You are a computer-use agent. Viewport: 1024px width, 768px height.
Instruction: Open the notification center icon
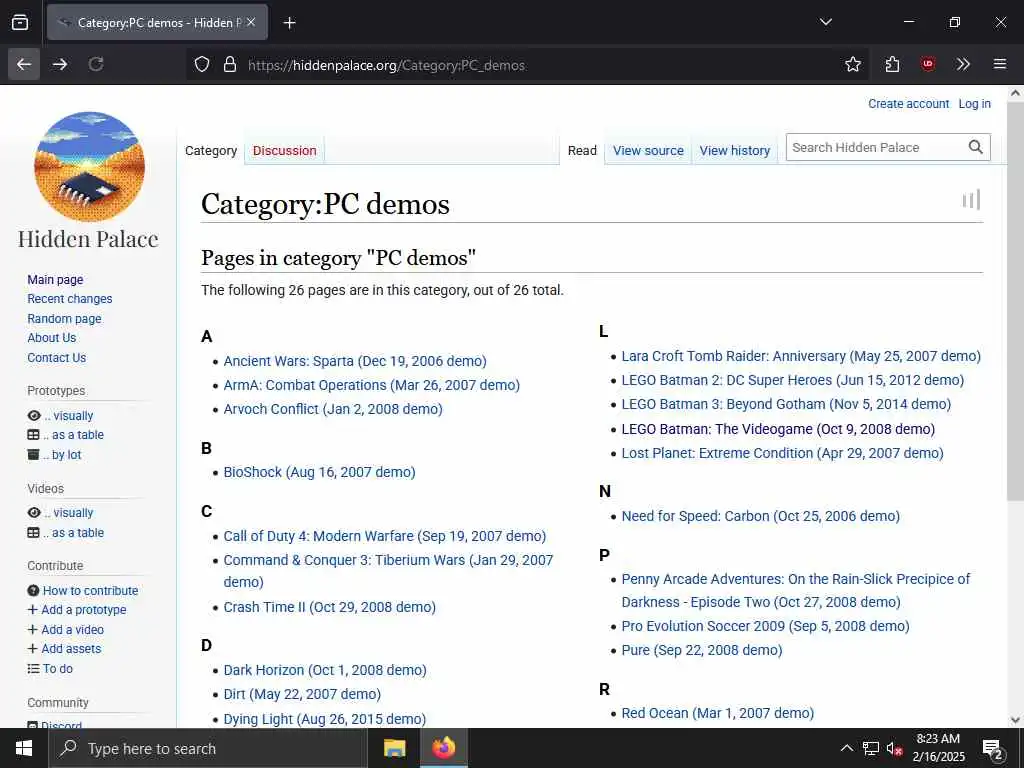993,749
